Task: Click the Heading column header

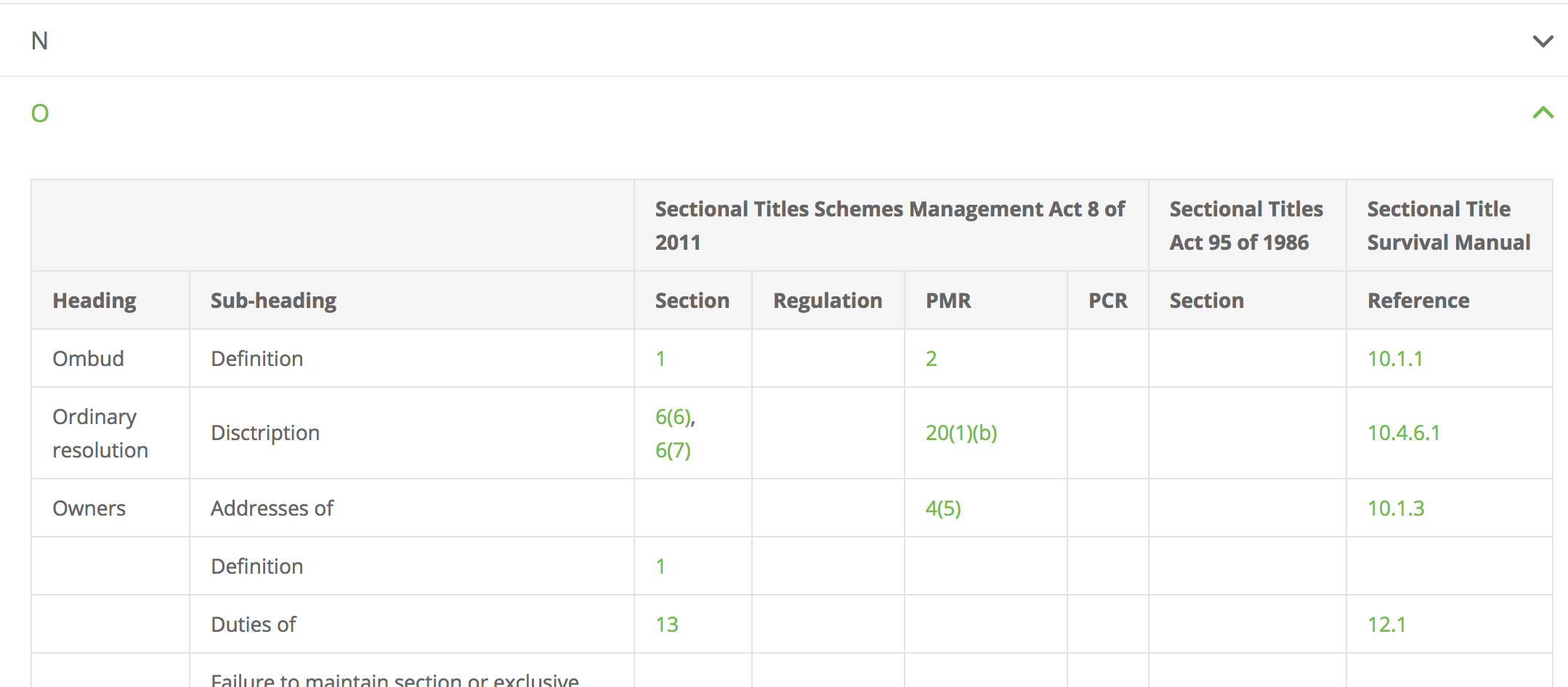Action: click(94, 301)
